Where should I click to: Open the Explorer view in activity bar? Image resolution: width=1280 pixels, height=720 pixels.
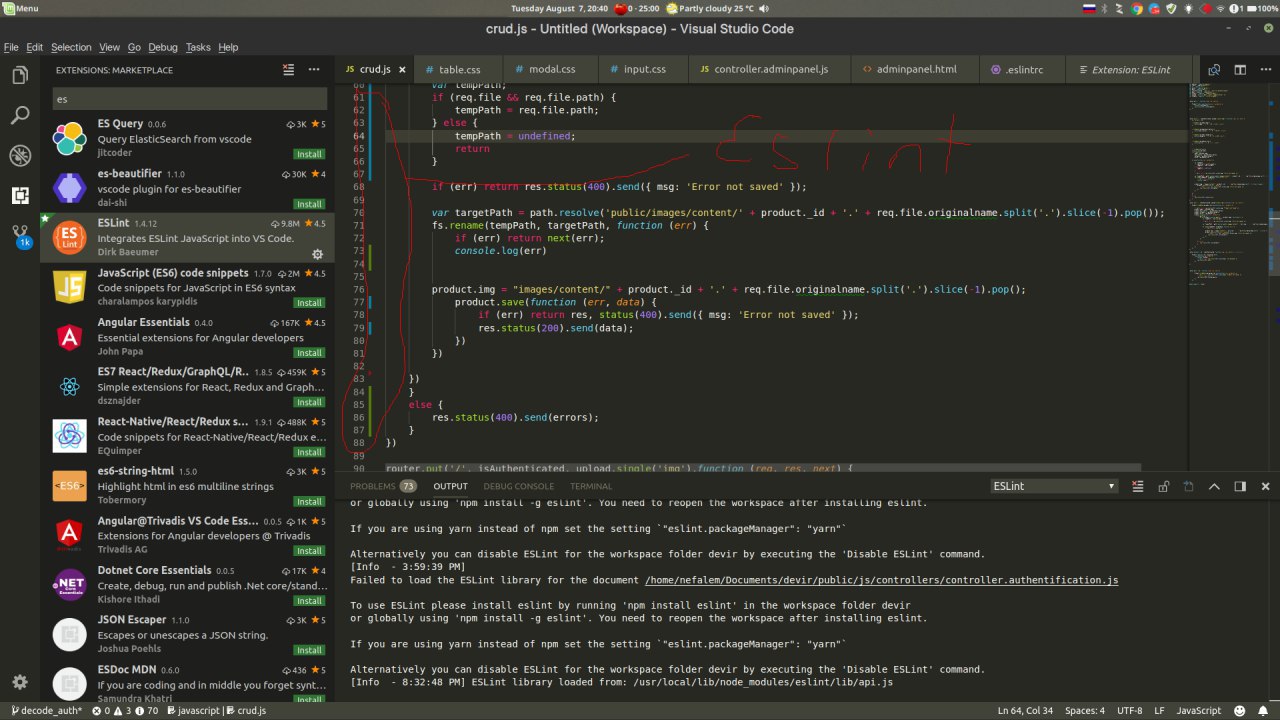pyautogui.click(x=19, y=76)
